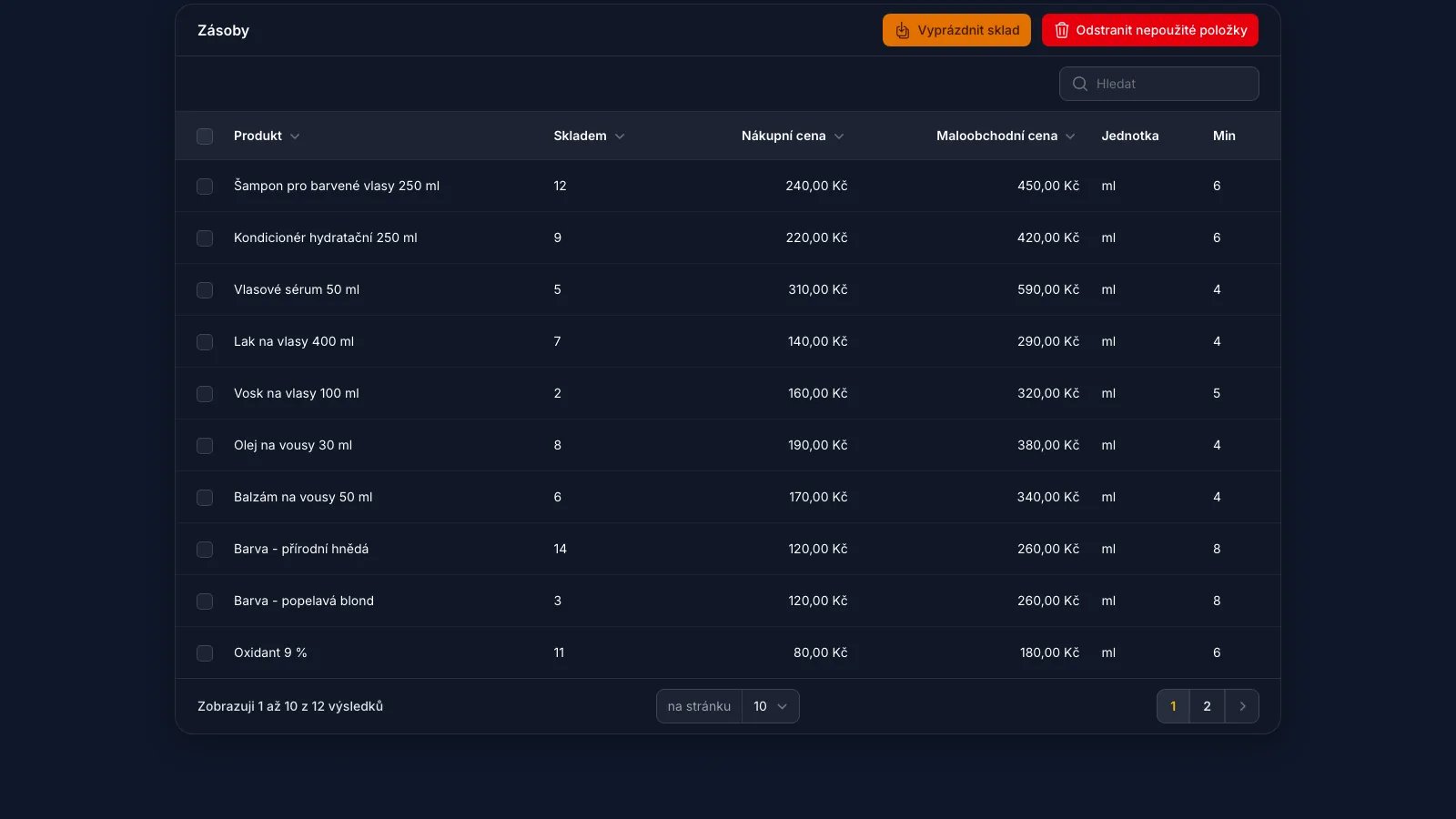Viewport: 1456px width, 819px height.
Task: Click the Min column header
Action: click(1224, 136)
